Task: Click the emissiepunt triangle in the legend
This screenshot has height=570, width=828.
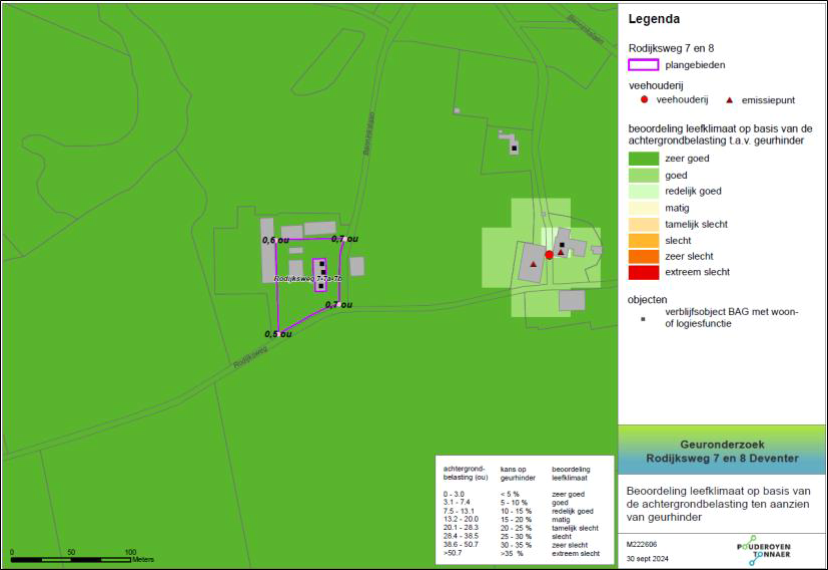Action: 729,101
